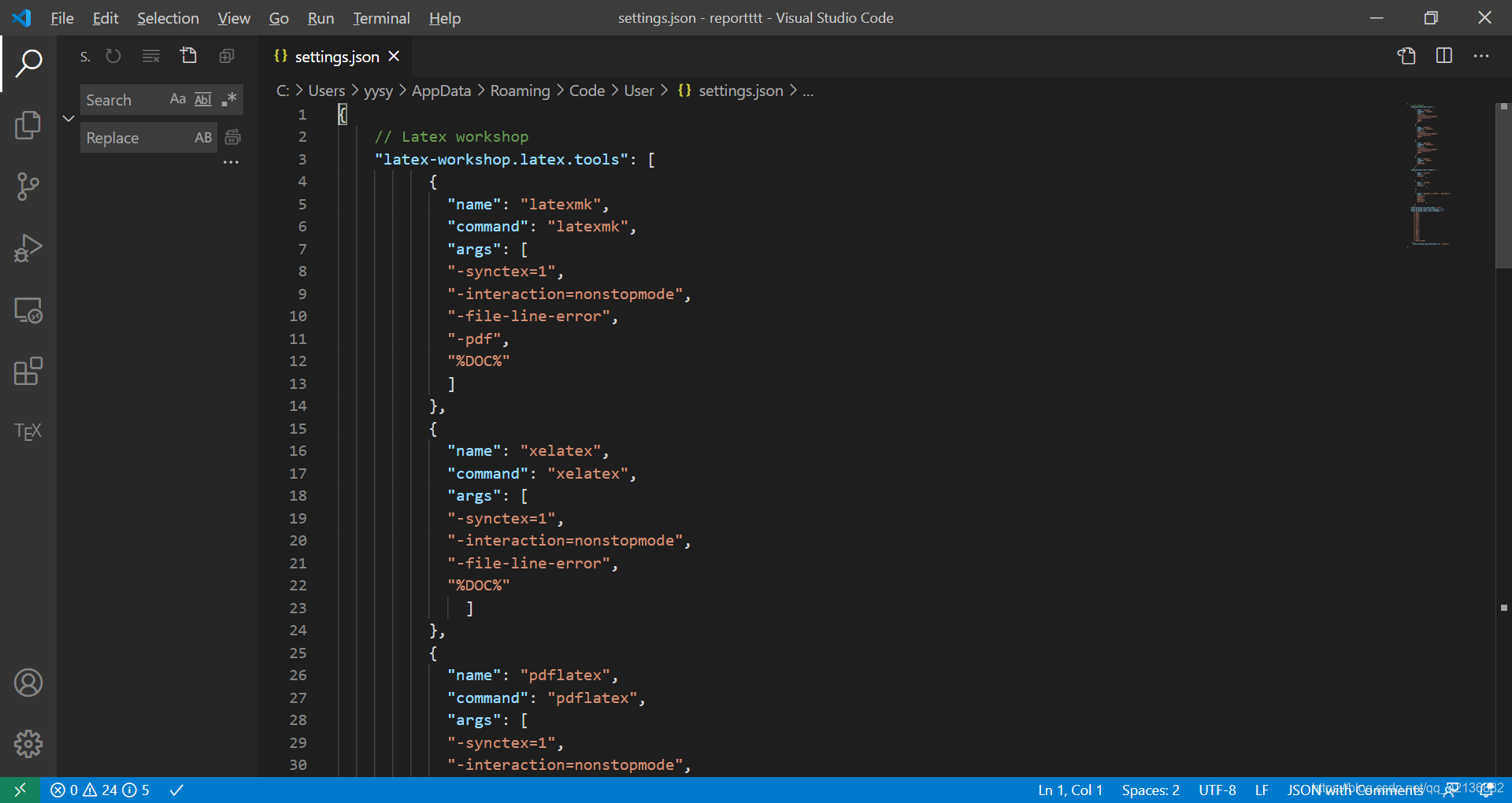Click the LaTeX build status check mark

coord(176,790)
